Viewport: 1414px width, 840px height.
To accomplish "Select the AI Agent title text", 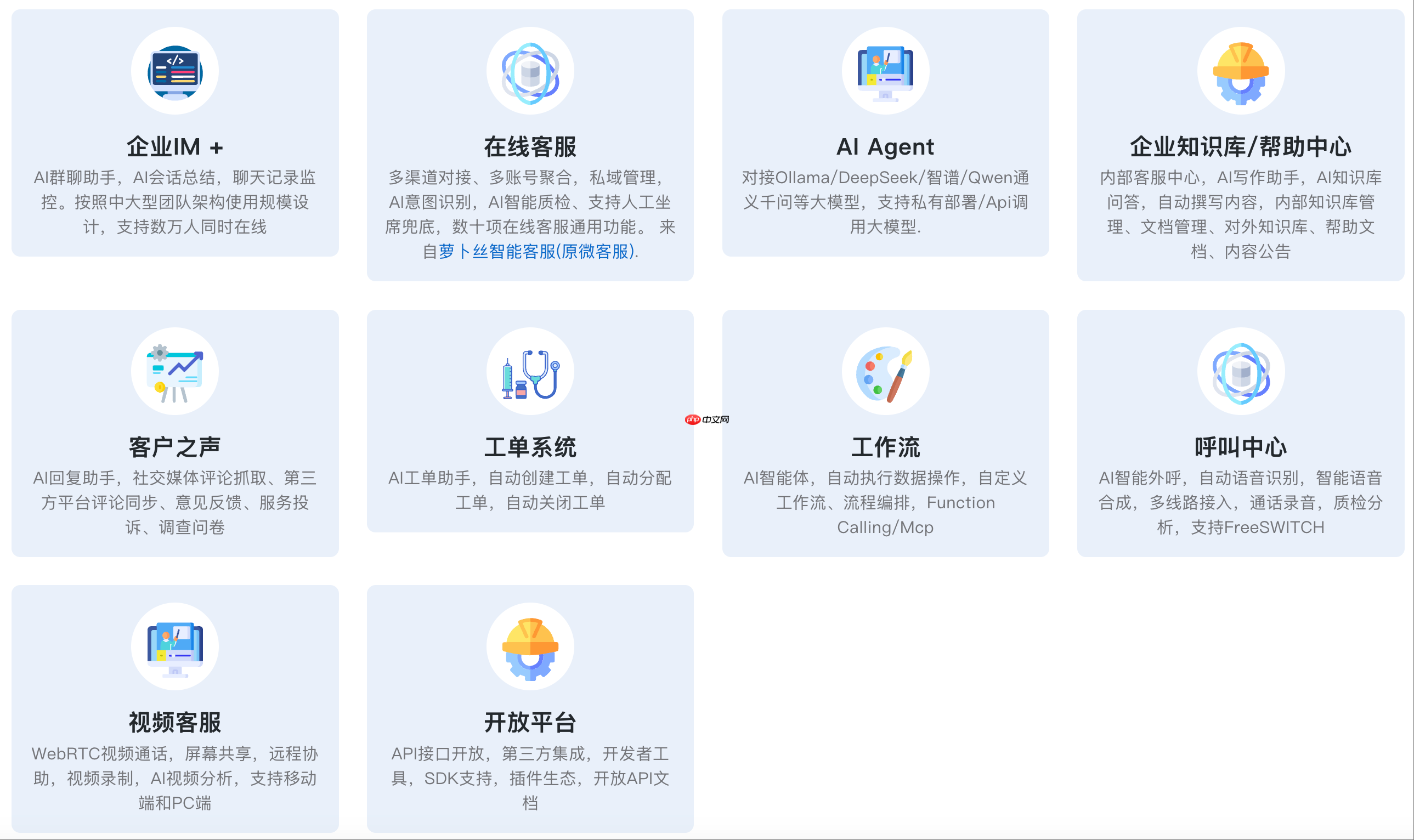I will point(884,146).
